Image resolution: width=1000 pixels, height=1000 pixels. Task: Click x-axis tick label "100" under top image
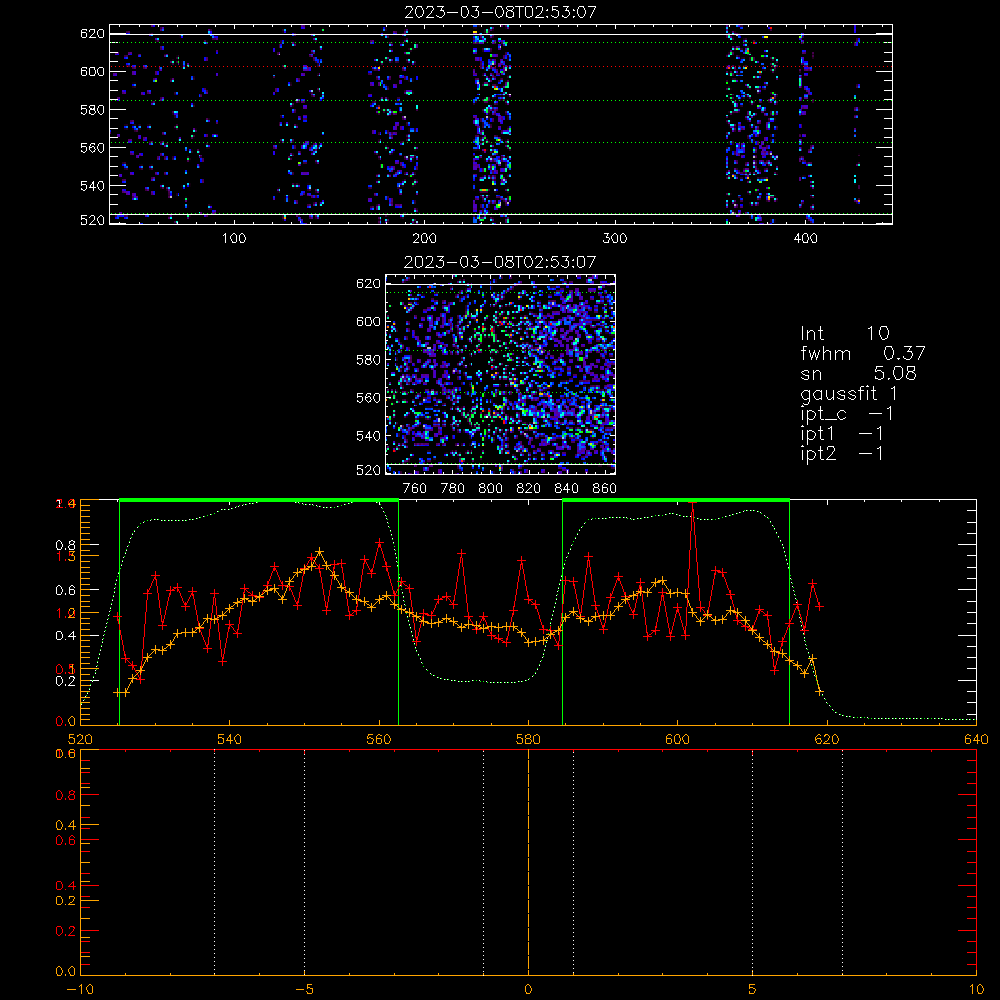(234, 239)
